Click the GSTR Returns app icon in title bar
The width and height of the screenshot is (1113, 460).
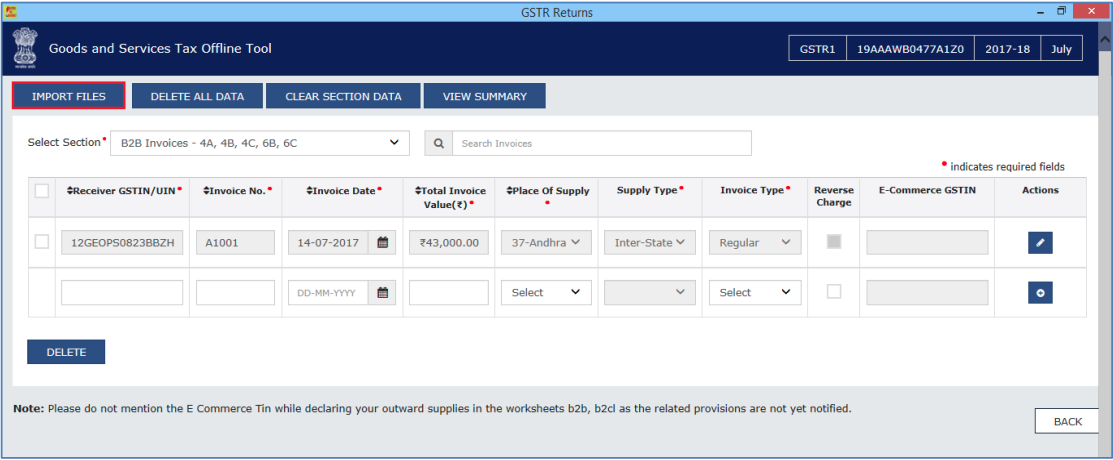point(11,11)
